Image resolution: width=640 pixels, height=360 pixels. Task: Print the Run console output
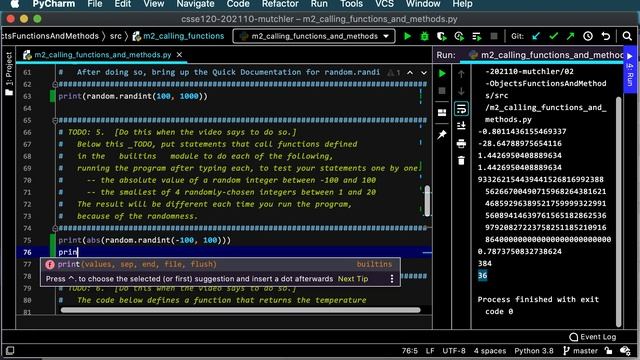[461, 143]
